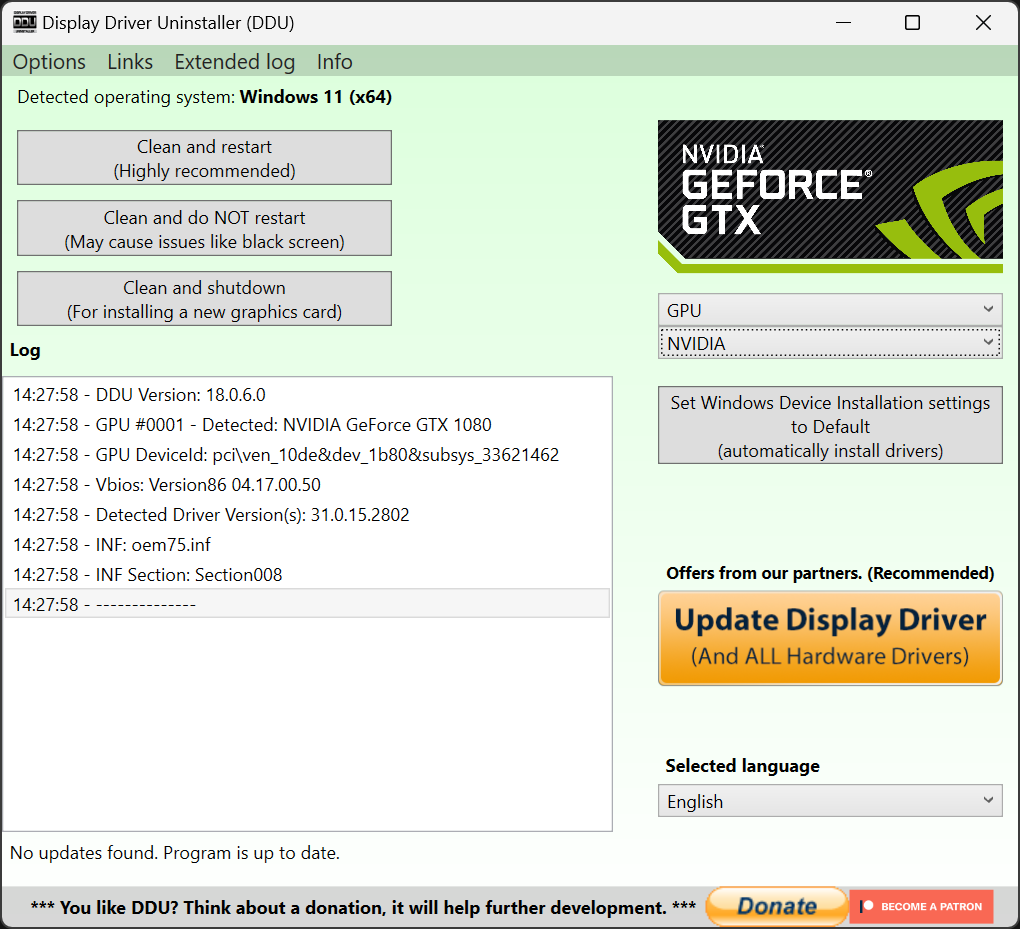Expand the GPU device type dropdown

coord(830,310)
